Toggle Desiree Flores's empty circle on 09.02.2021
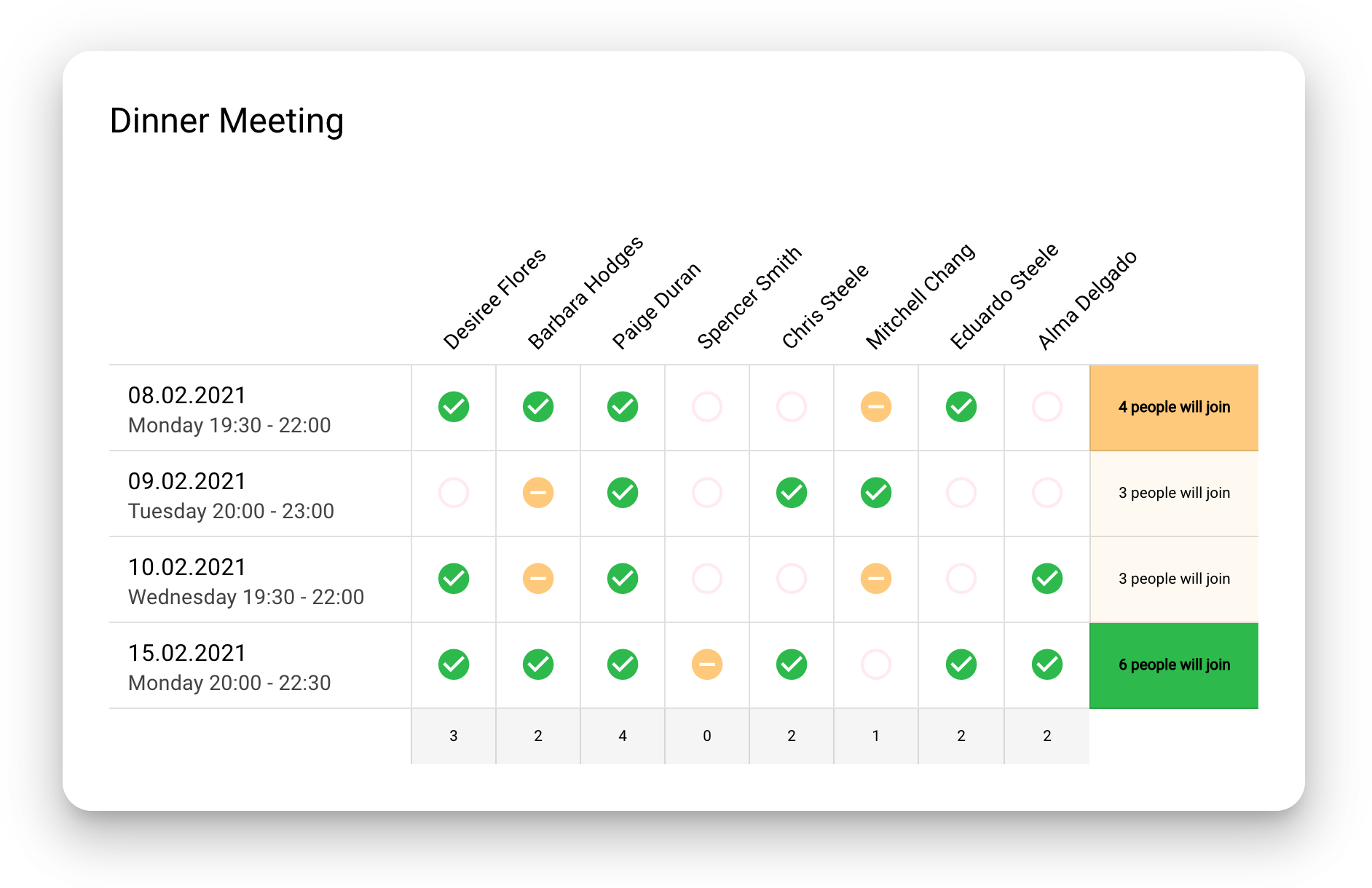1372x888 pixels. [x=454, y=493]
